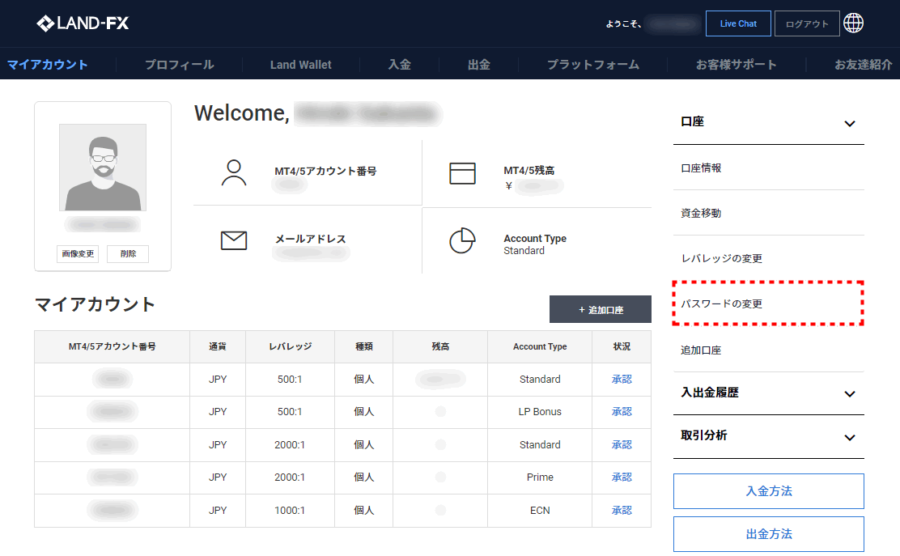Viewport: 900px width, 556px height.
Task: Click 個人 in the Prime row
Action: (364, 477)
